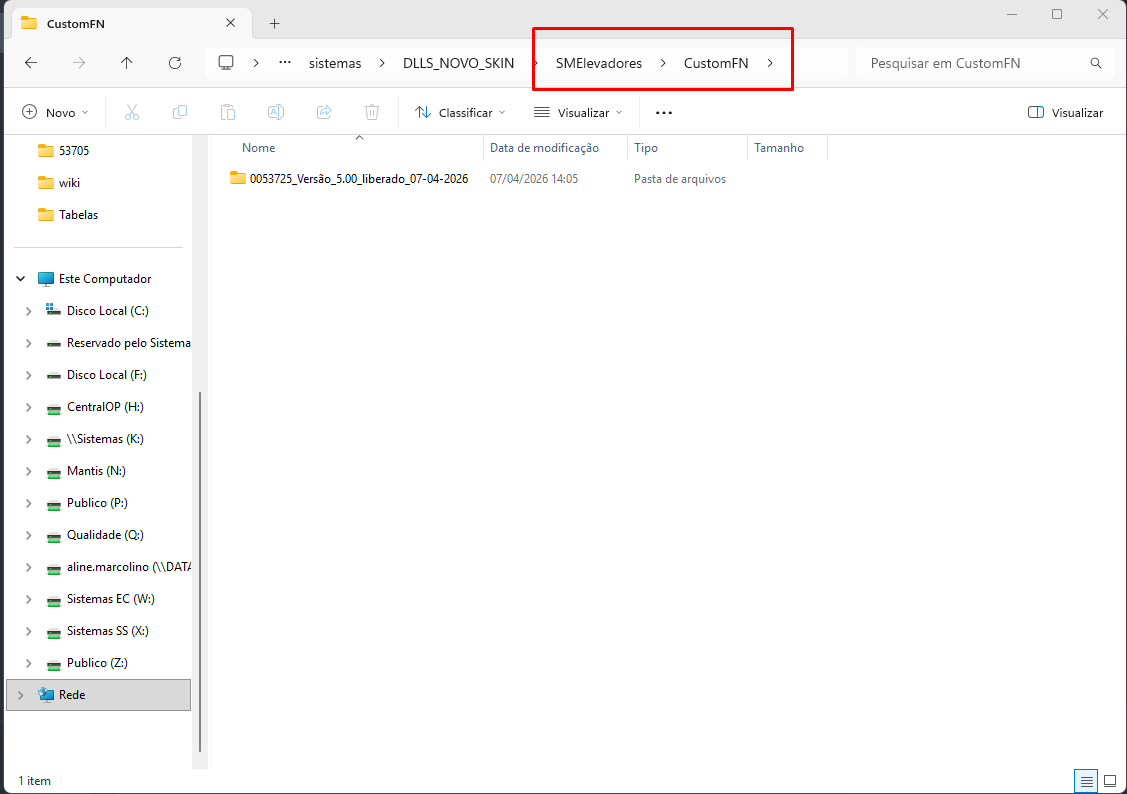
Task: Click the Cut scissors icon
Action: click(x=131, y=113)
